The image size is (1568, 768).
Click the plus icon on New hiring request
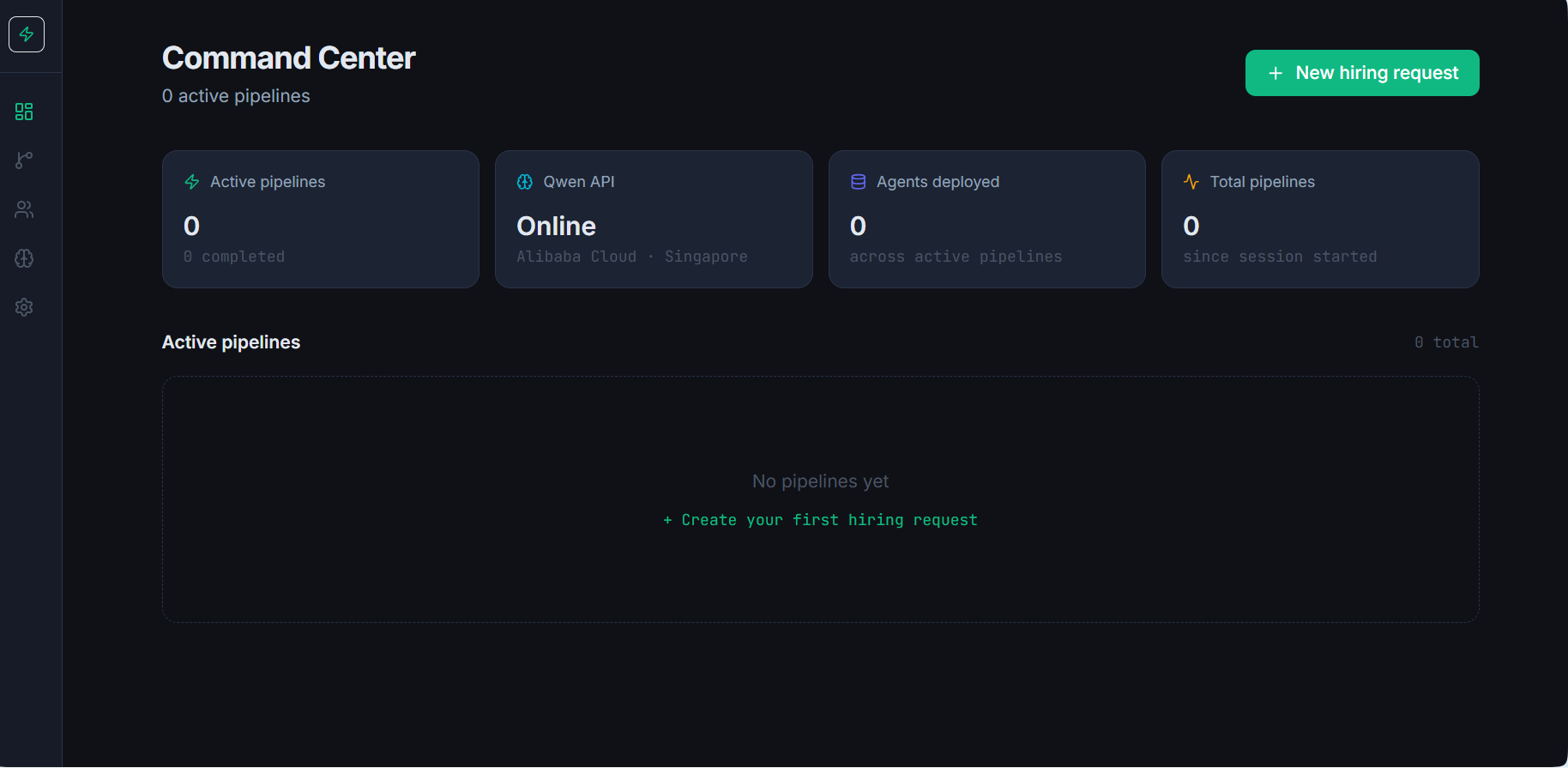(1276, 73)
